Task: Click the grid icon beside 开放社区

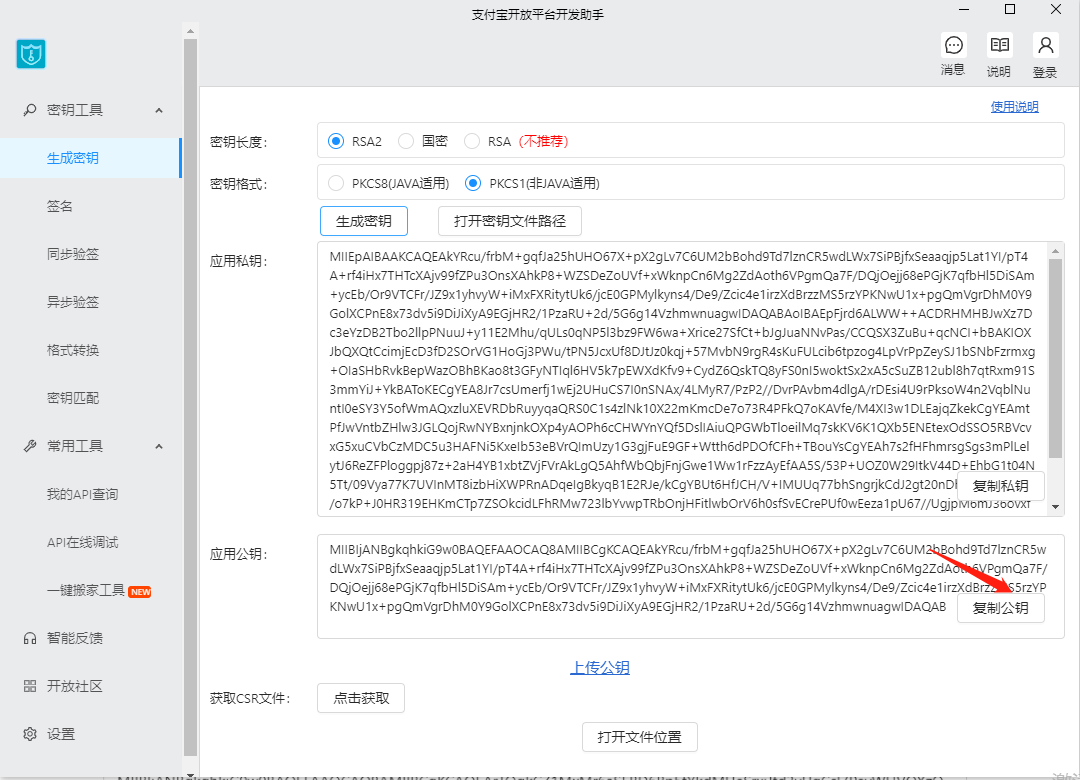Action: [30, 686]
